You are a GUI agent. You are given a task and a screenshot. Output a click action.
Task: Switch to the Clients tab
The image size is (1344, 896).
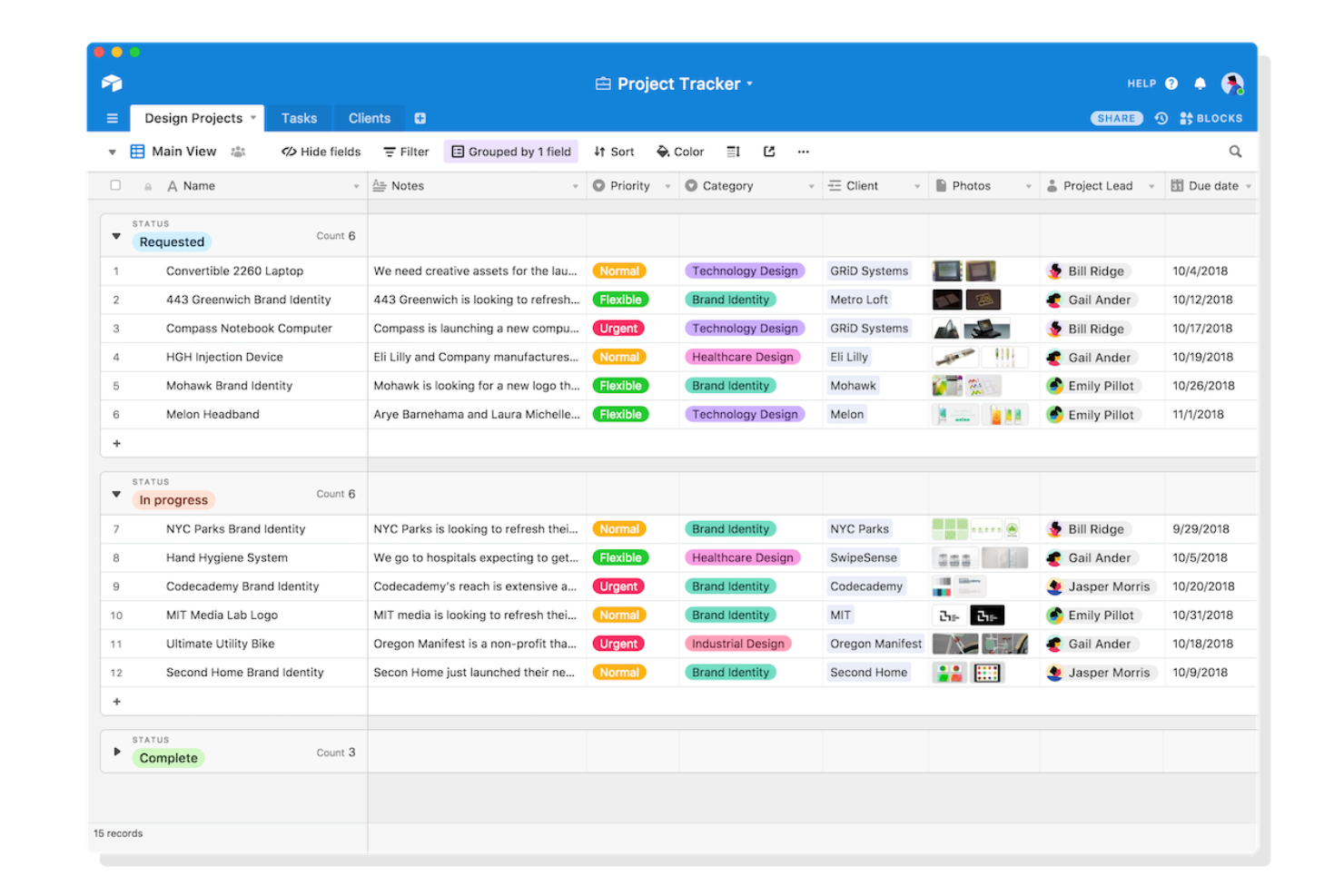(x=368, y=118)
